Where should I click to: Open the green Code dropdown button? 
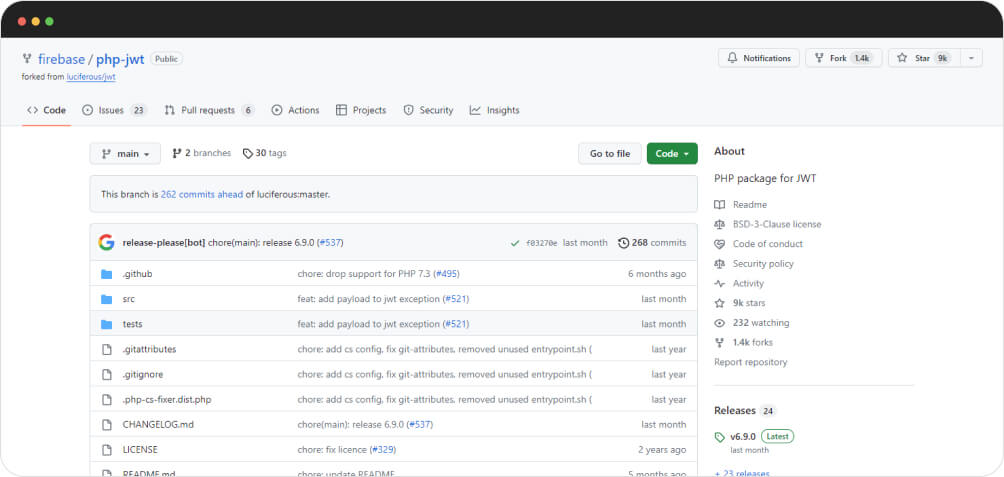(x=672, y=154)
